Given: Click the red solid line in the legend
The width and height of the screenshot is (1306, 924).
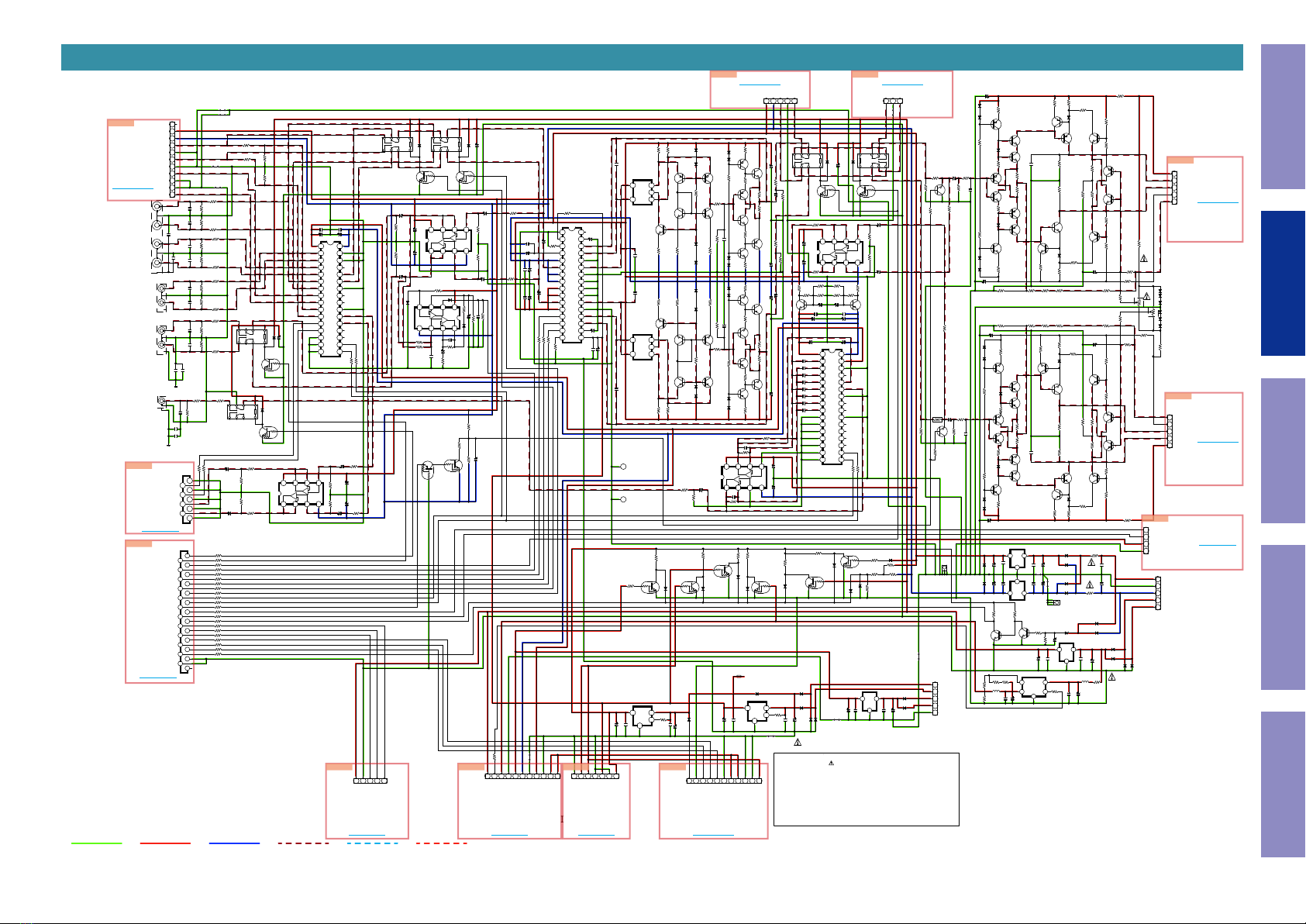Looking at the screenshot, I should coord(165,843).
